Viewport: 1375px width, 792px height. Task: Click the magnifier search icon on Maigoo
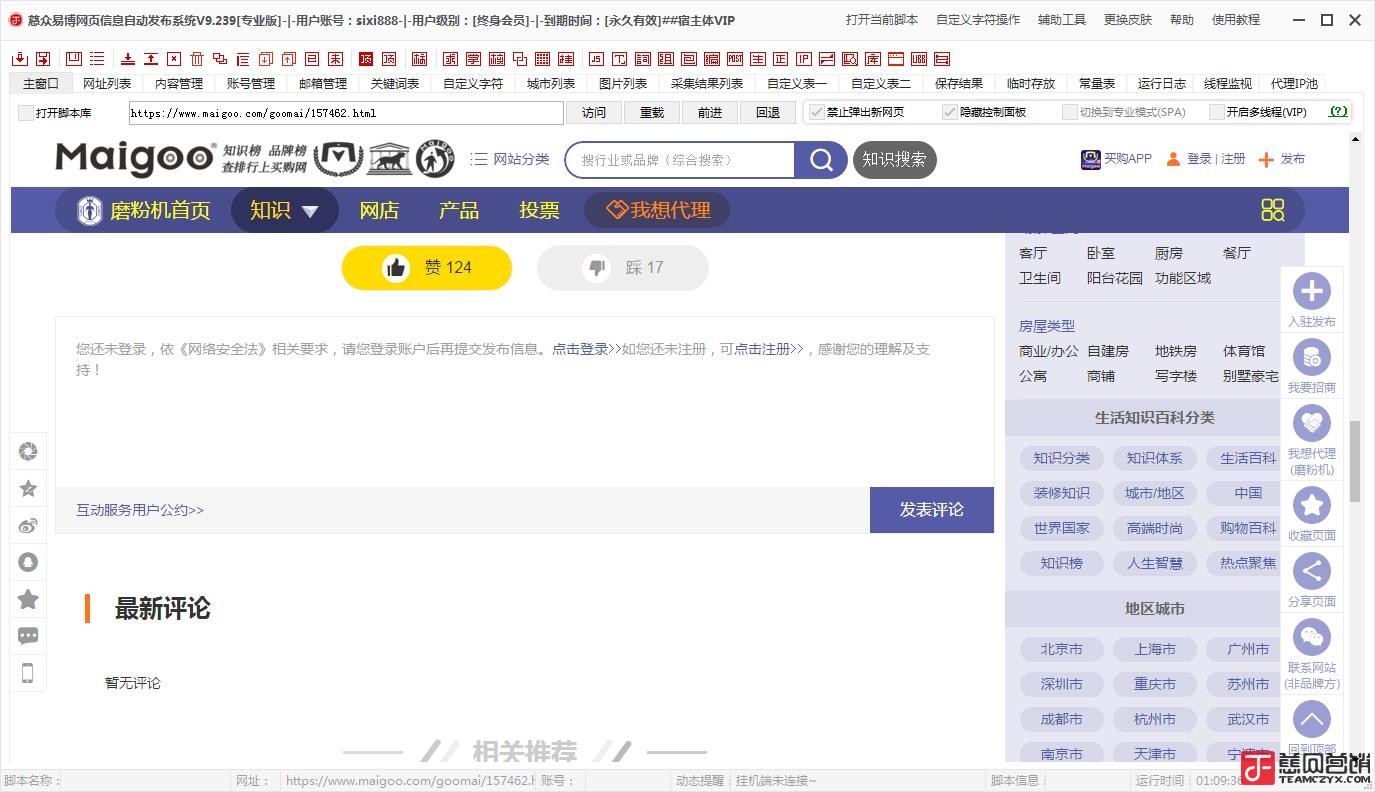coord(821,160)
